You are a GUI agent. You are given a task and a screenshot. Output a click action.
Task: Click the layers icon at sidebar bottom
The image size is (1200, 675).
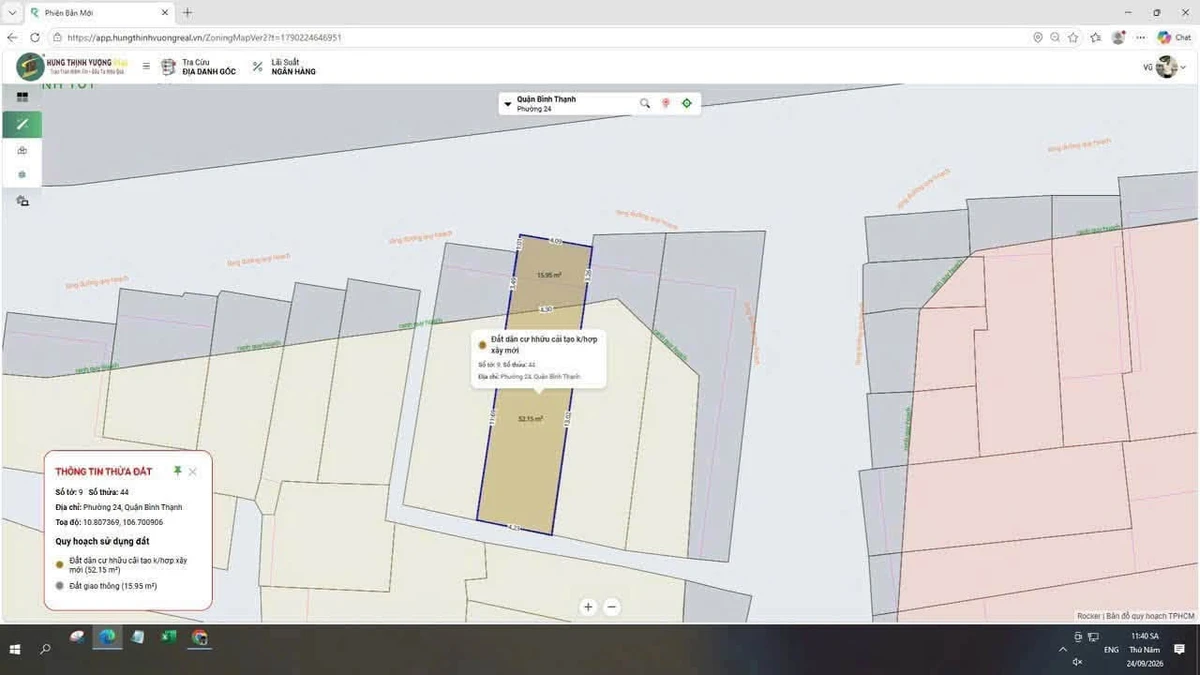coord(22,201)
